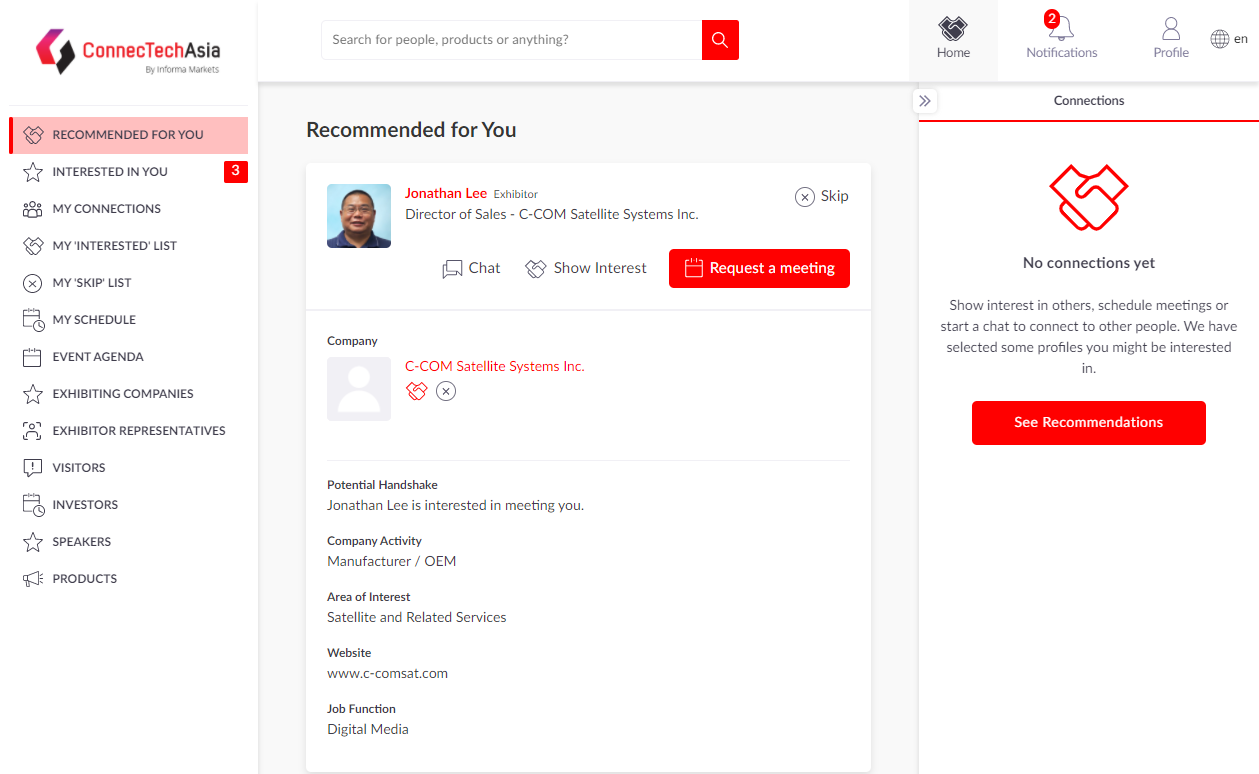Open Jonathan Lee profile name link
The width and height of the screenshot is (1259, 774).
446,194
